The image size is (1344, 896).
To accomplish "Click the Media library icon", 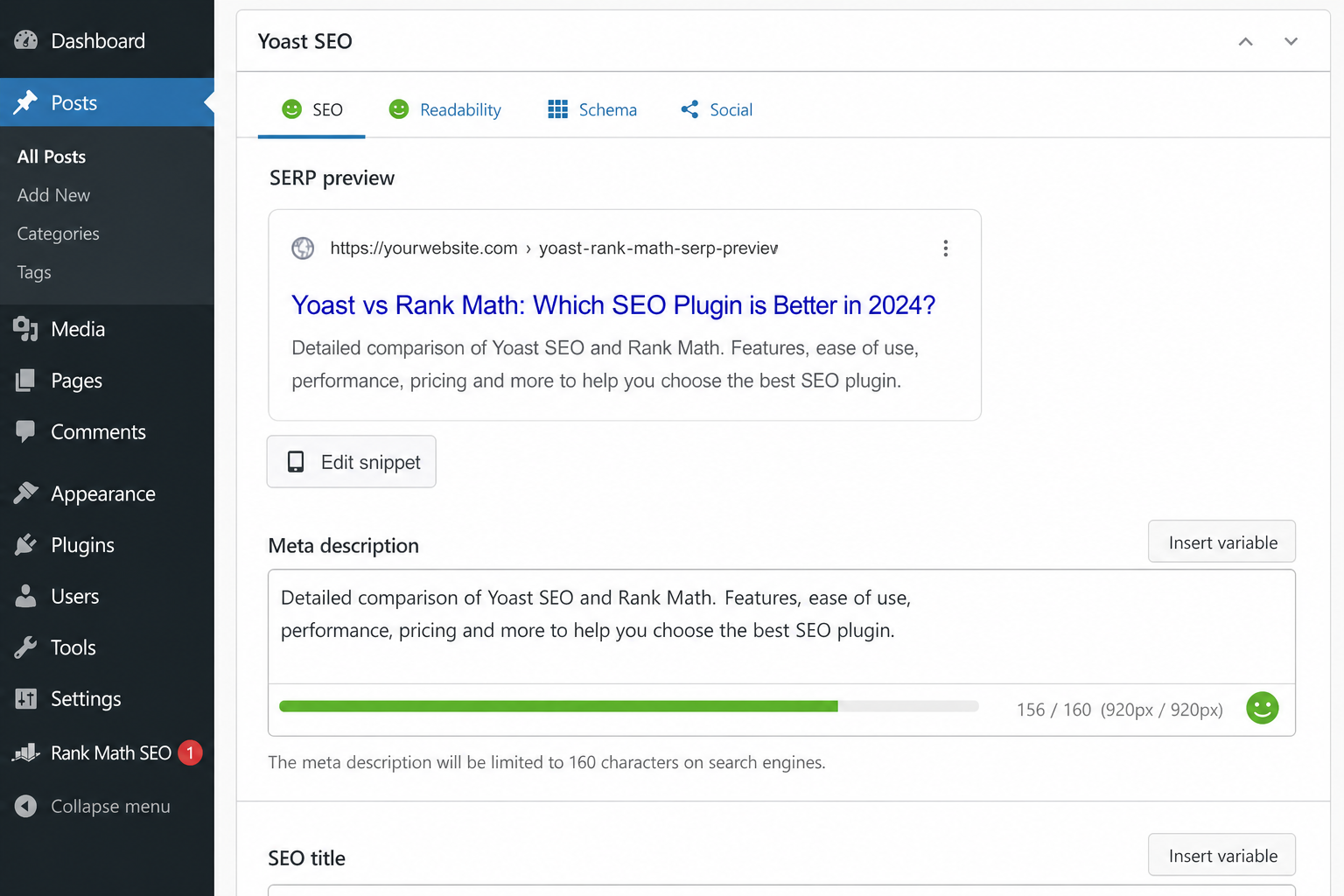I will (26, 329).
